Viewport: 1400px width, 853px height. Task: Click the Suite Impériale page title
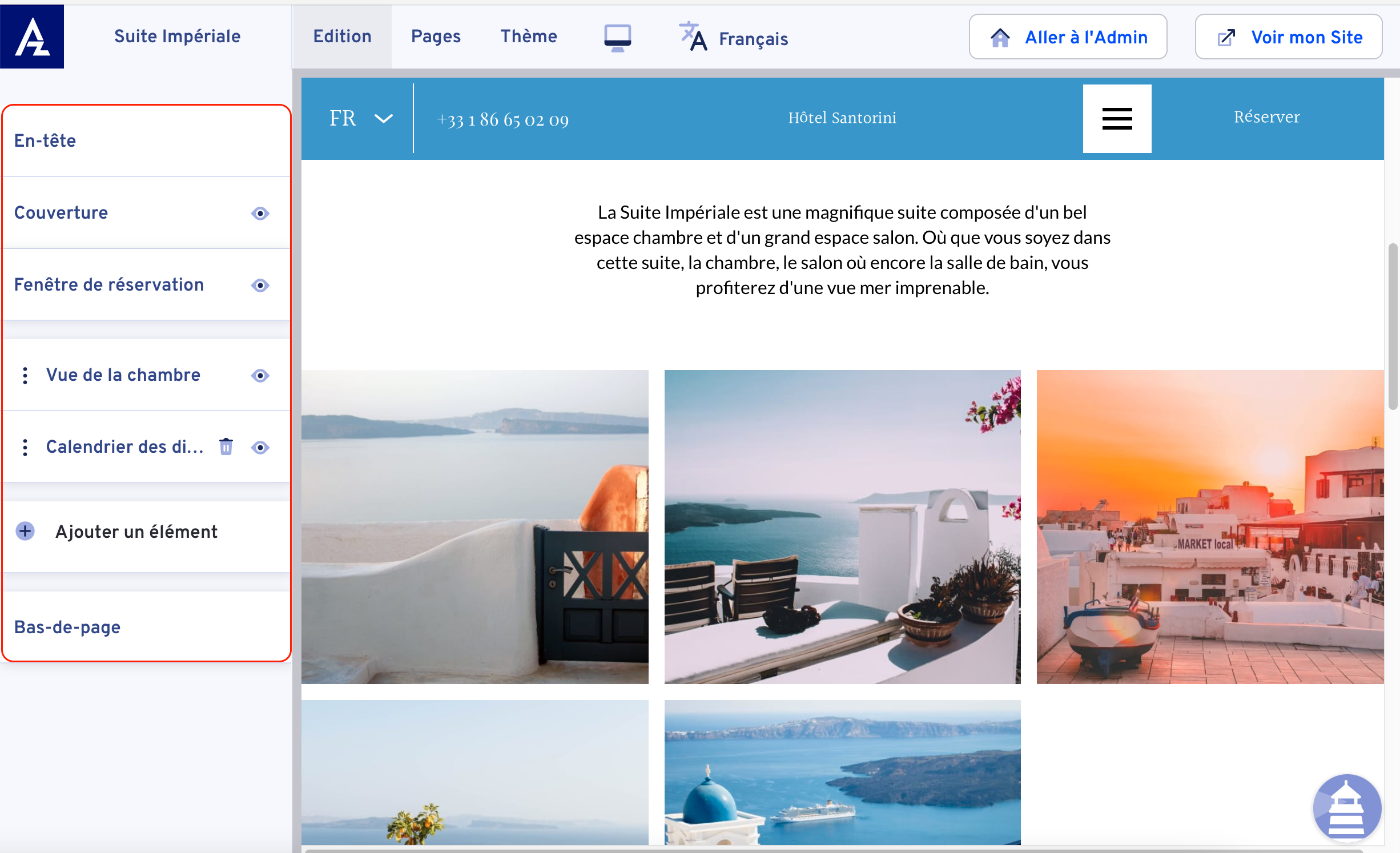(177, 37)
